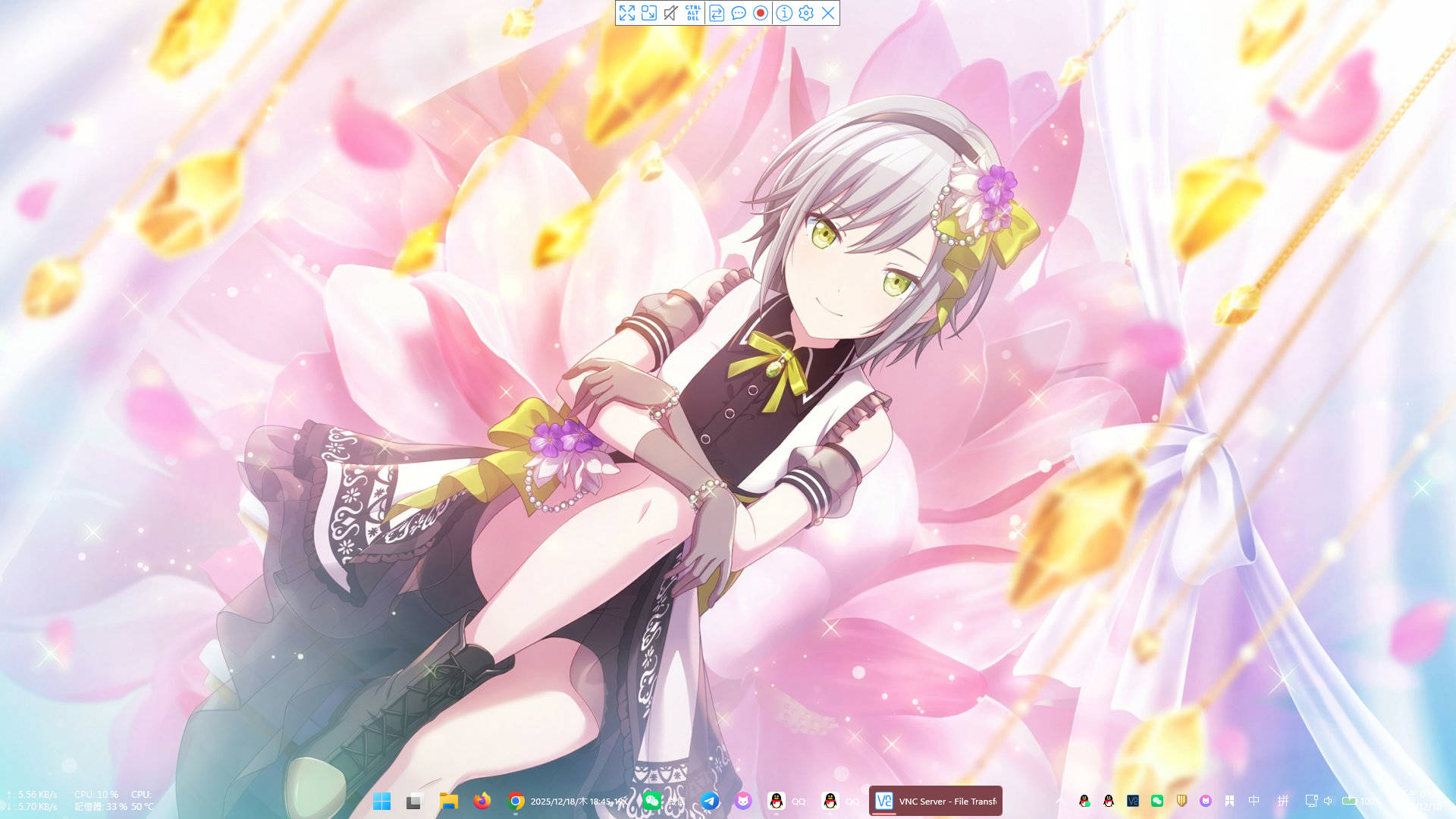
Task: Click the scale-to-fit window icon
Action: 649,13
